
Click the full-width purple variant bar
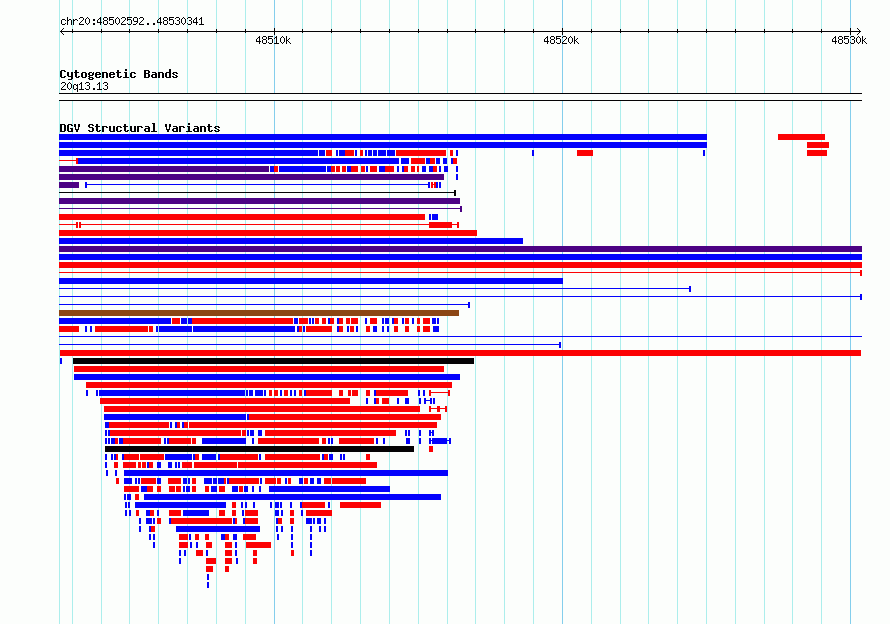point(460,249)
